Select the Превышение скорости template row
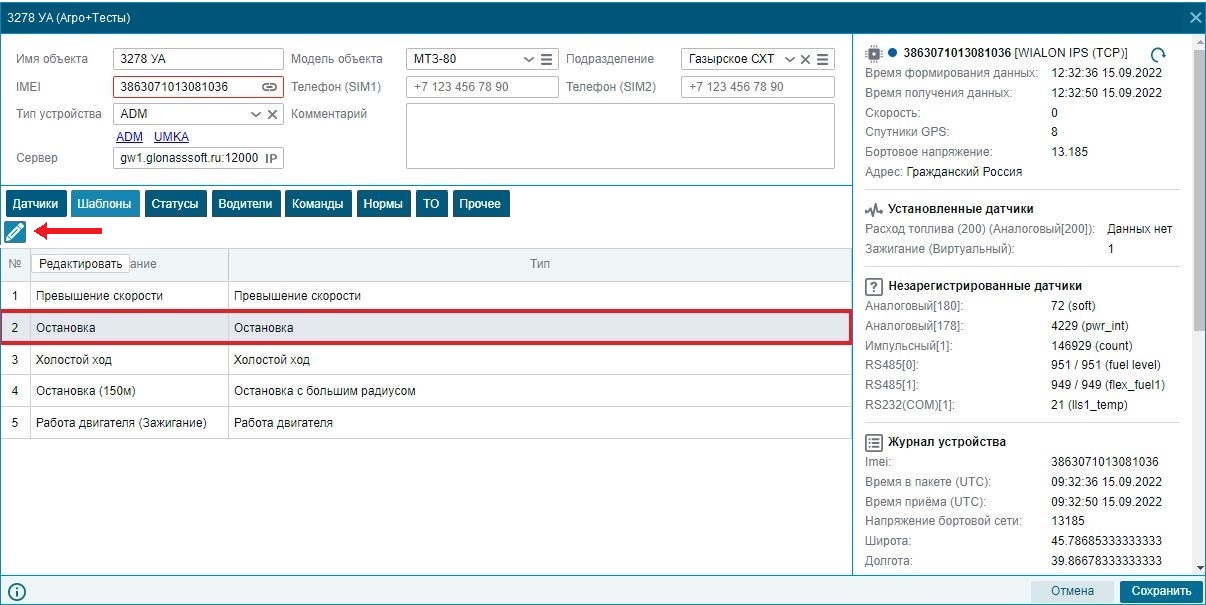Screen dimensions: 1206x605 coord(426,296)
